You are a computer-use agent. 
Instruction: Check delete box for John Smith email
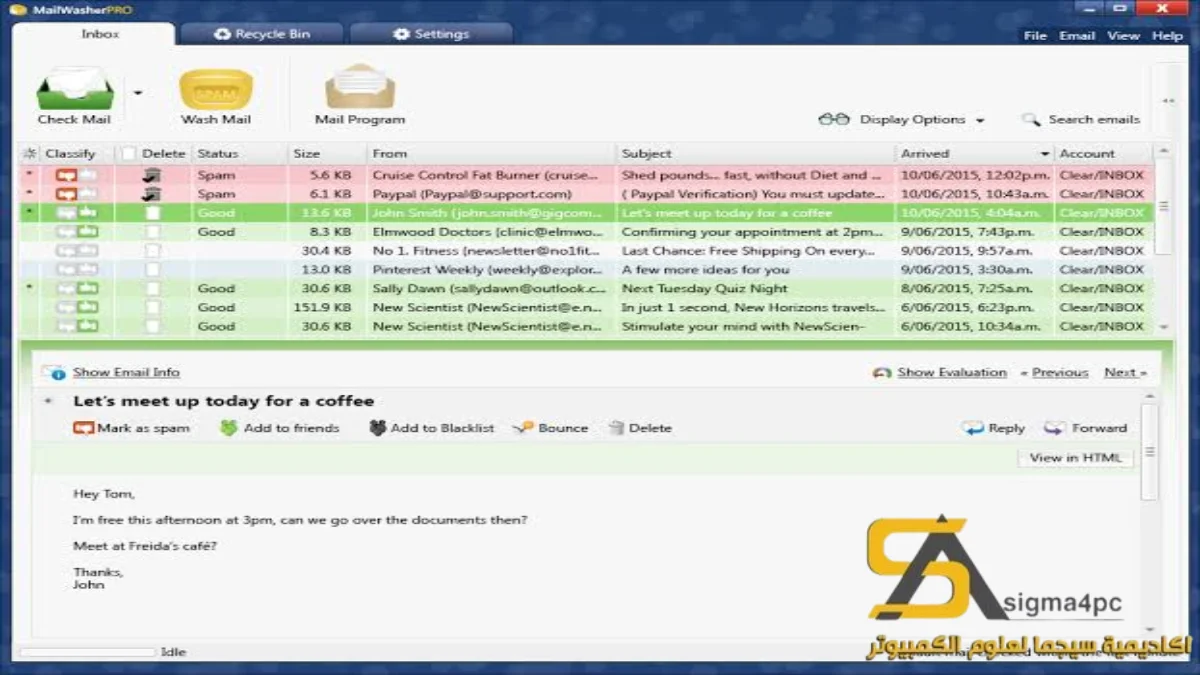152,213
